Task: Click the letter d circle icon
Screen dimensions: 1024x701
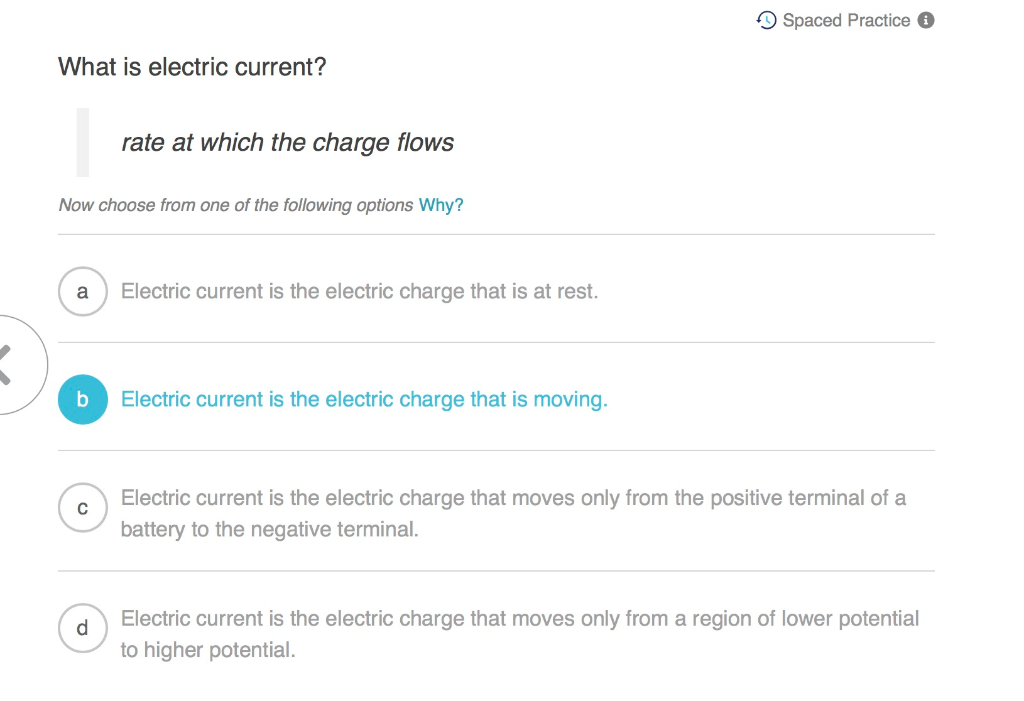Action: click(x=83, y=628)
